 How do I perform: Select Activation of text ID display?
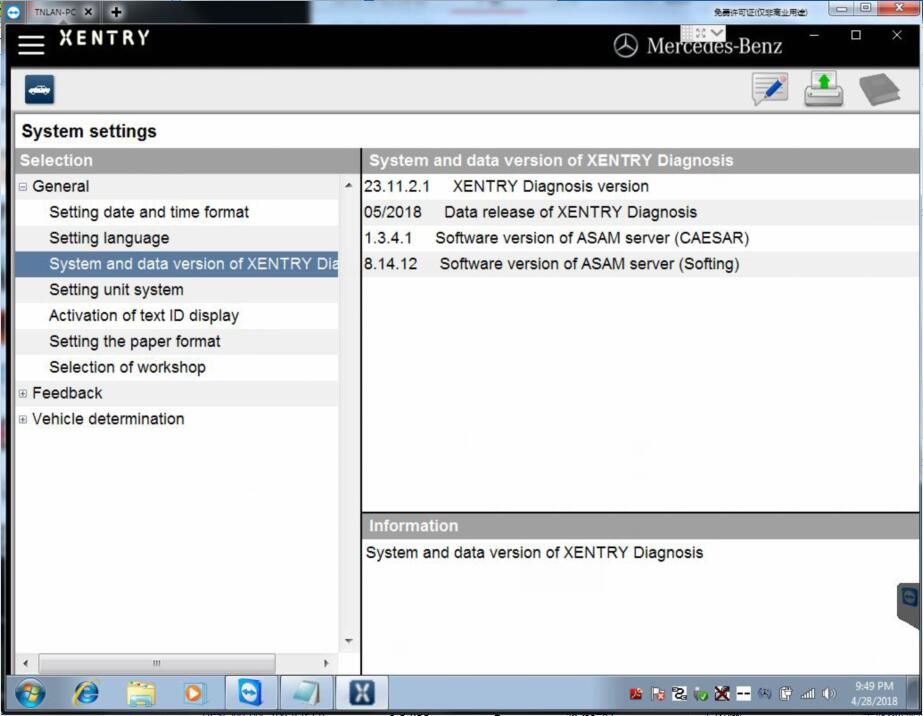177,316
